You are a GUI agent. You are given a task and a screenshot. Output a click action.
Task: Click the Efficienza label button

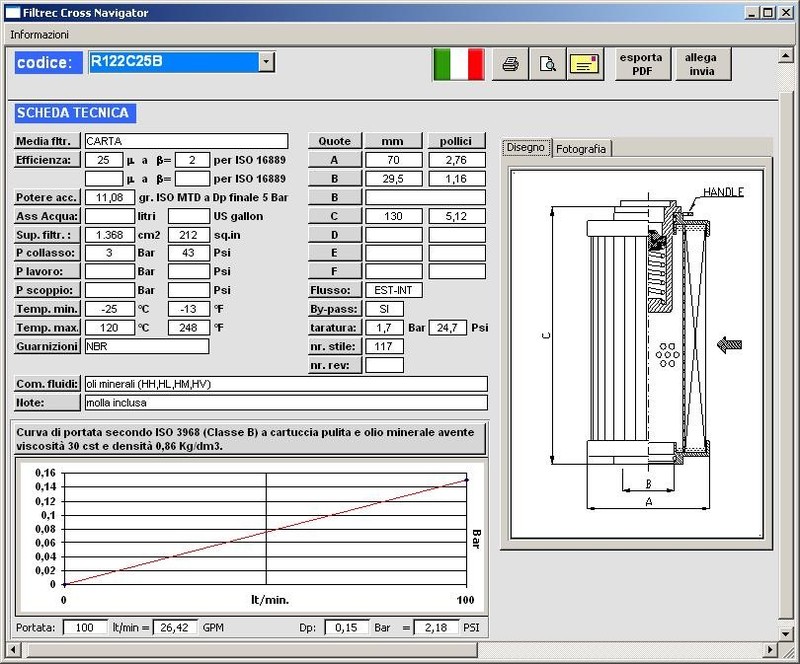(x=47, y=160)
